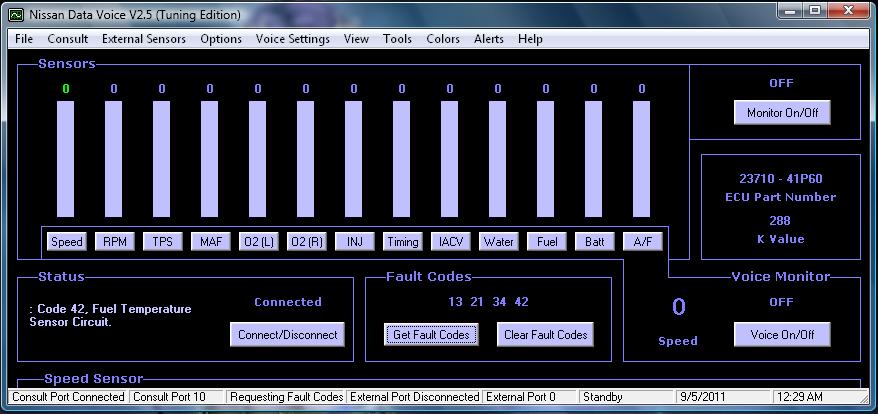The height and width of the screenshot is (414, 878).
Task: Click External Port 0 status entry
Action: [x=530, y=397]
